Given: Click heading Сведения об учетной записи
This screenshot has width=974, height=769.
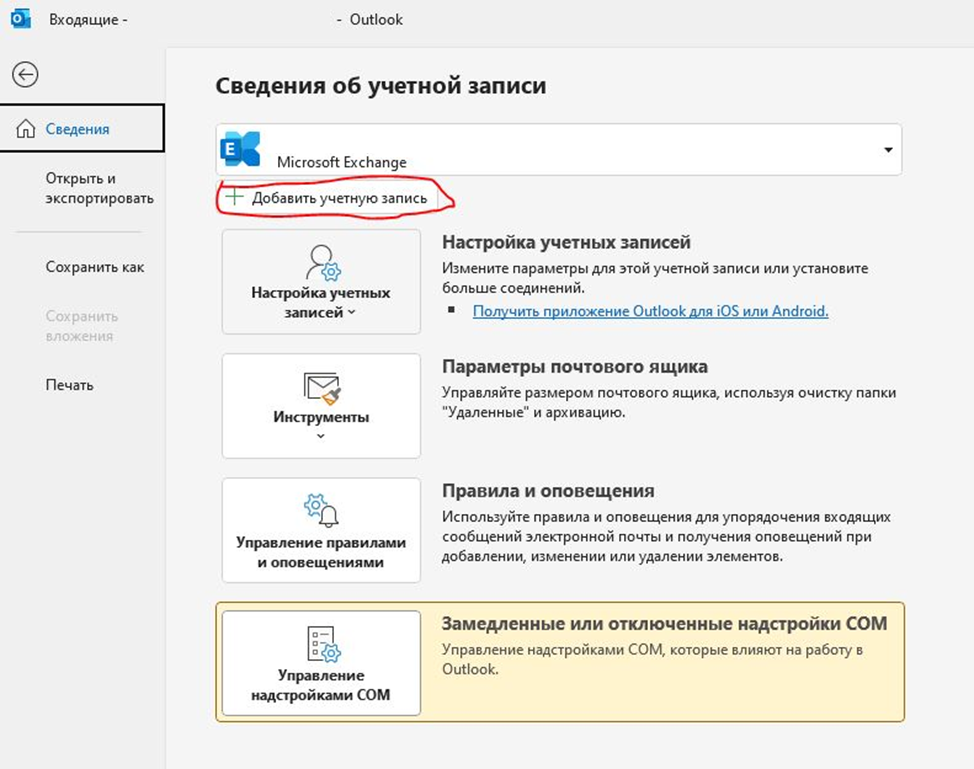Looking at the screenshot, I should (x=381, y=86).
